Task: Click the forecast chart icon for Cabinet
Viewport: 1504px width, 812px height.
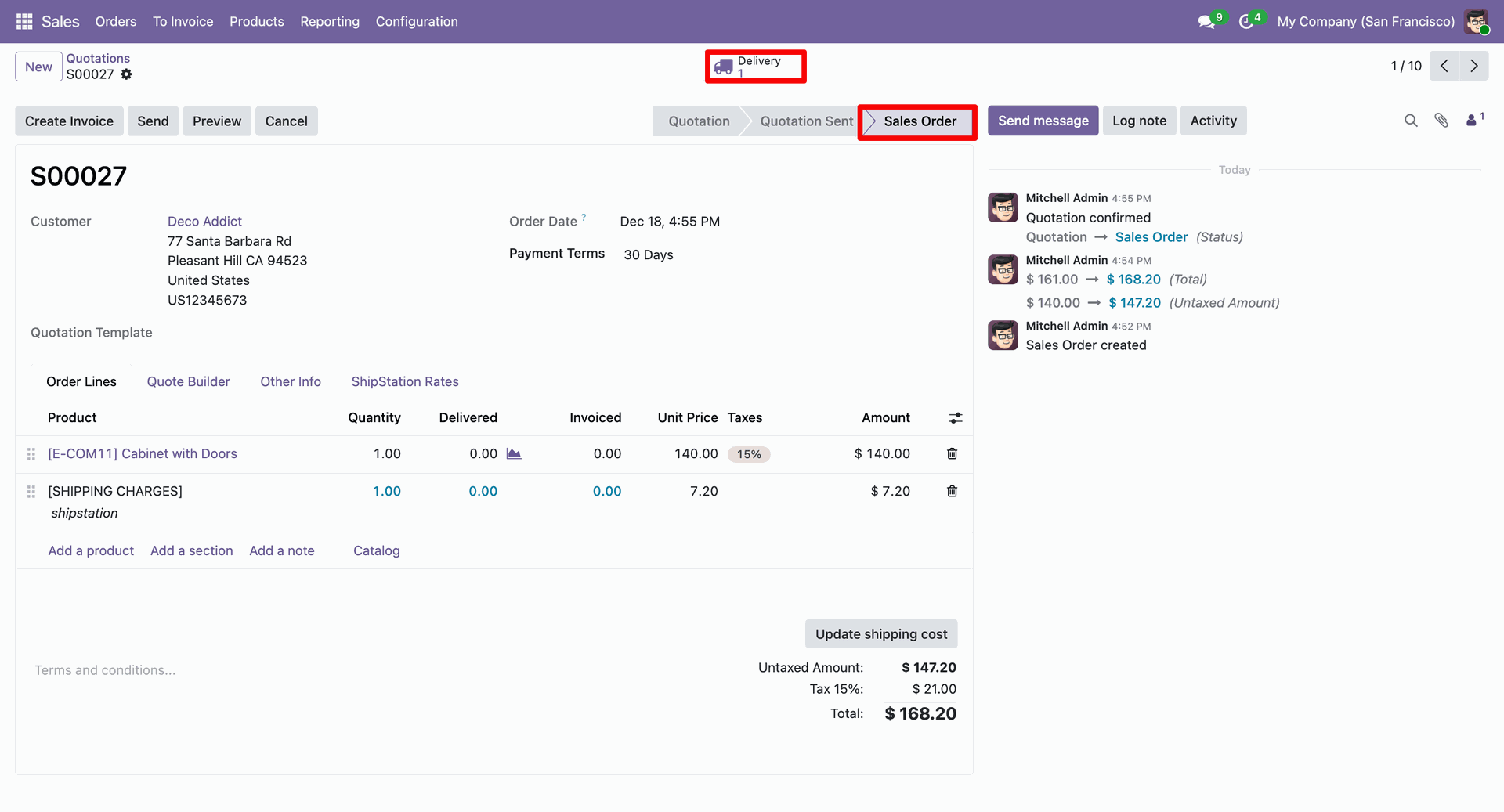Action: point(514,454)
